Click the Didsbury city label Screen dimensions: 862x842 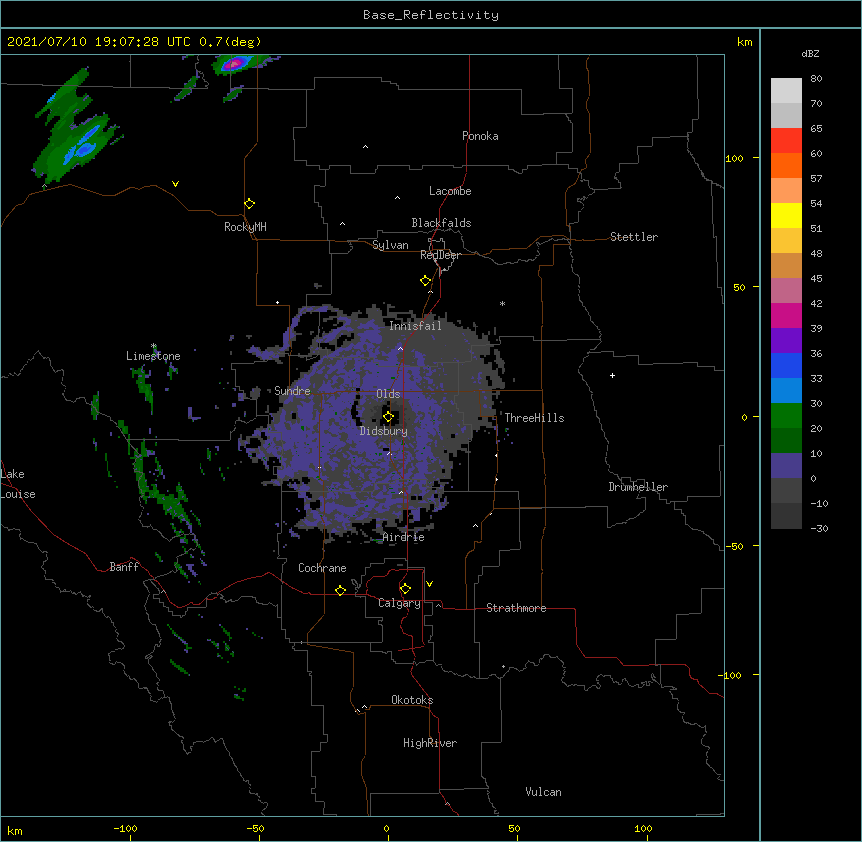pos(384,431)
